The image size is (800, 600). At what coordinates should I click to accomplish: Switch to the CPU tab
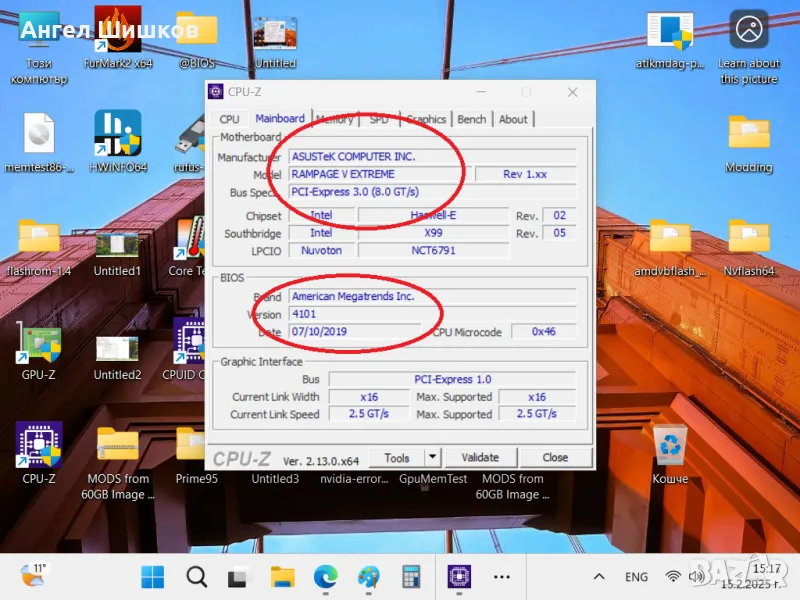[x=229, y=119]
